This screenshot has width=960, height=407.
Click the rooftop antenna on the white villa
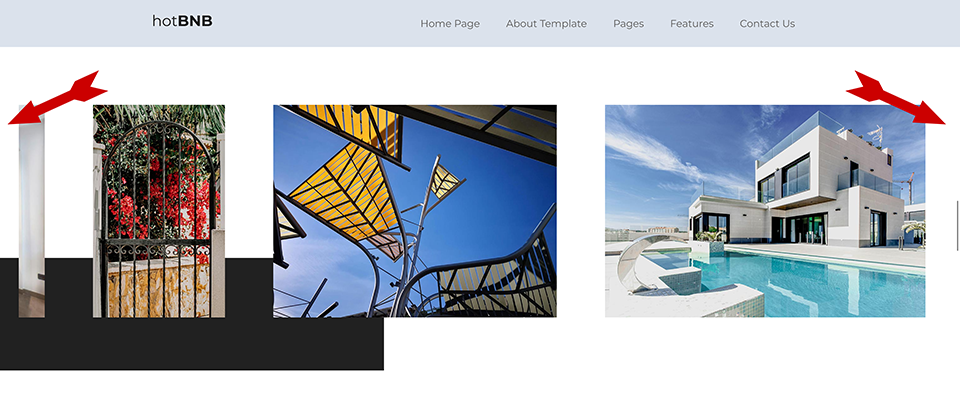coord(877,134)
